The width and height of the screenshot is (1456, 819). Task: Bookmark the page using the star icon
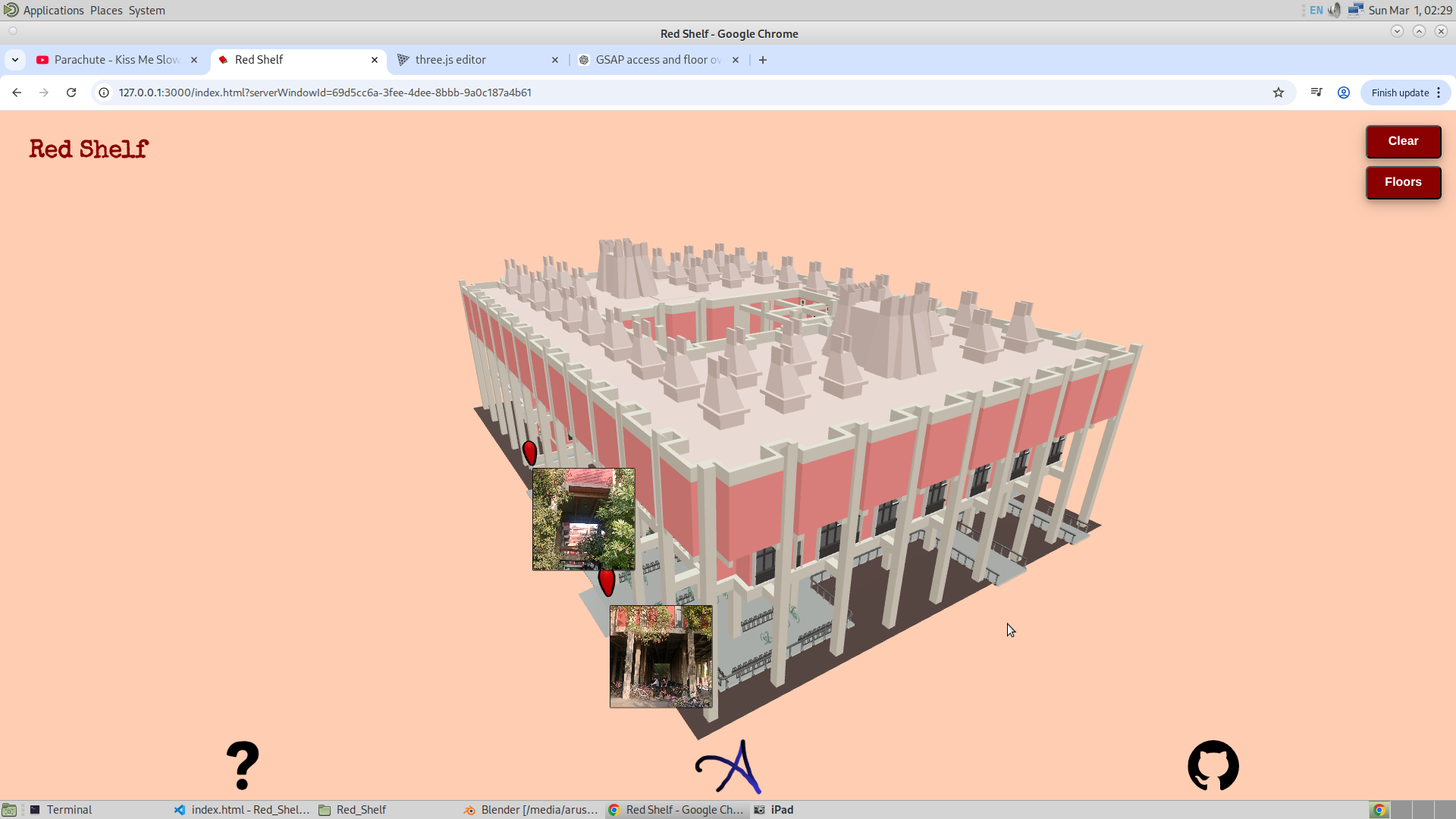point(1279,93)
